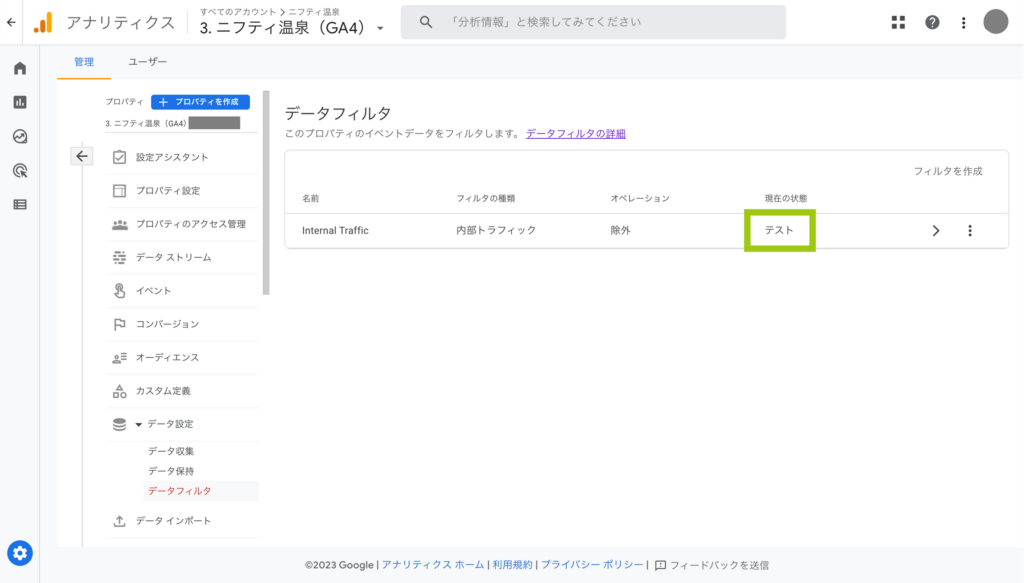Click テスト status cell

click(779, 230)
